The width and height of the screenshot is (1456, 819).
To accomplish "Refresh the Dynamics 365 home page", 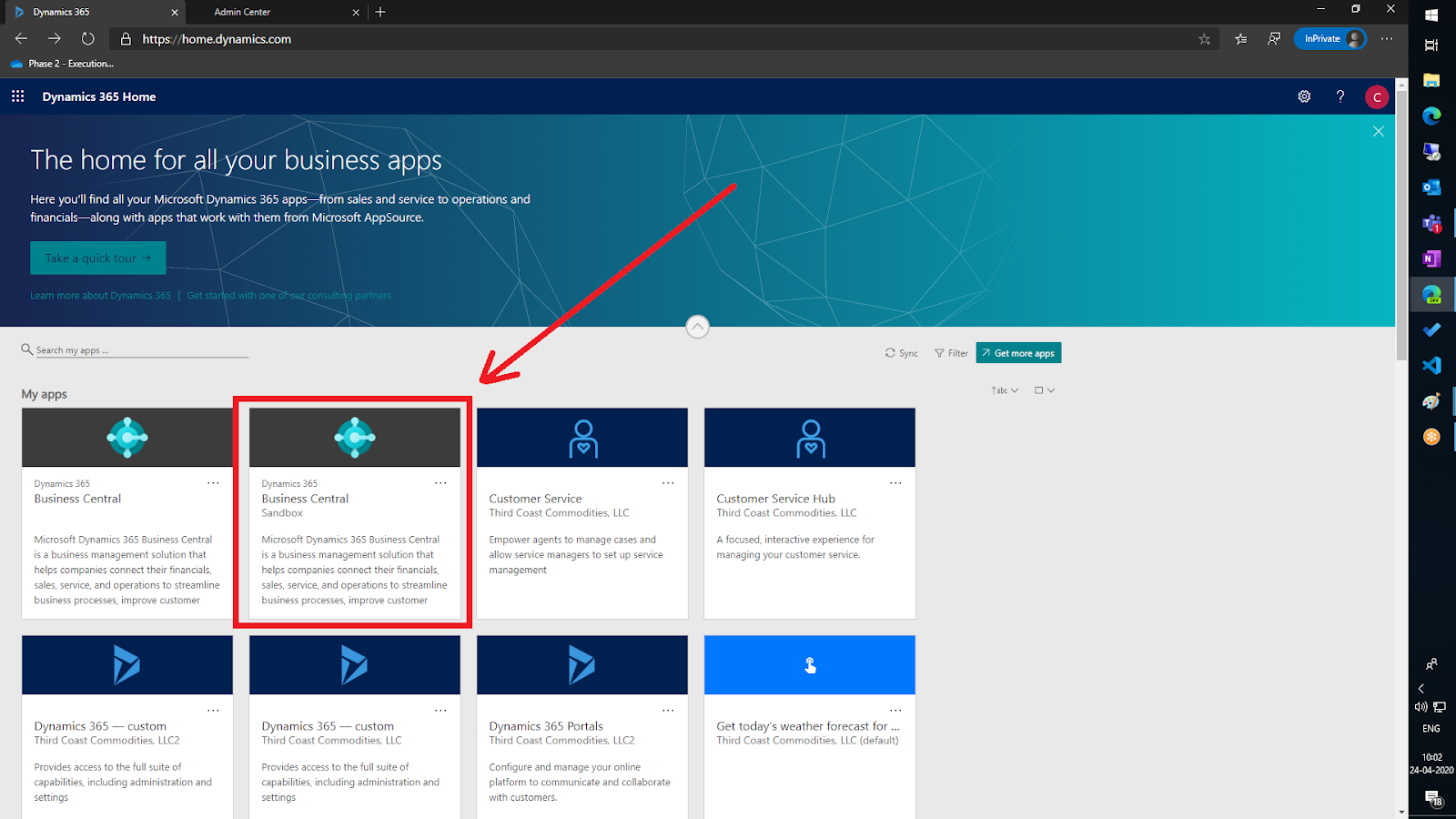I will click(87, 39).
